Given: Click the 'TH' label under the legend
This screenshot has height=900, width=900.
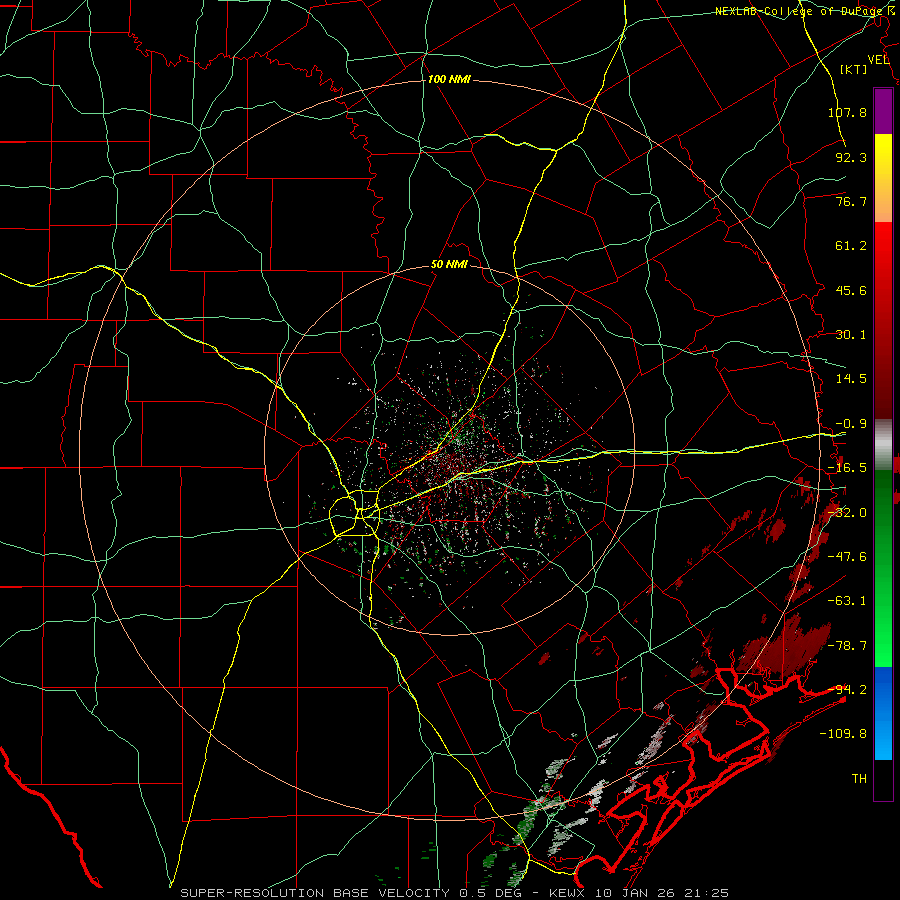Looking at the screenshot, I should pyautogui.click(x=859, y=778).
